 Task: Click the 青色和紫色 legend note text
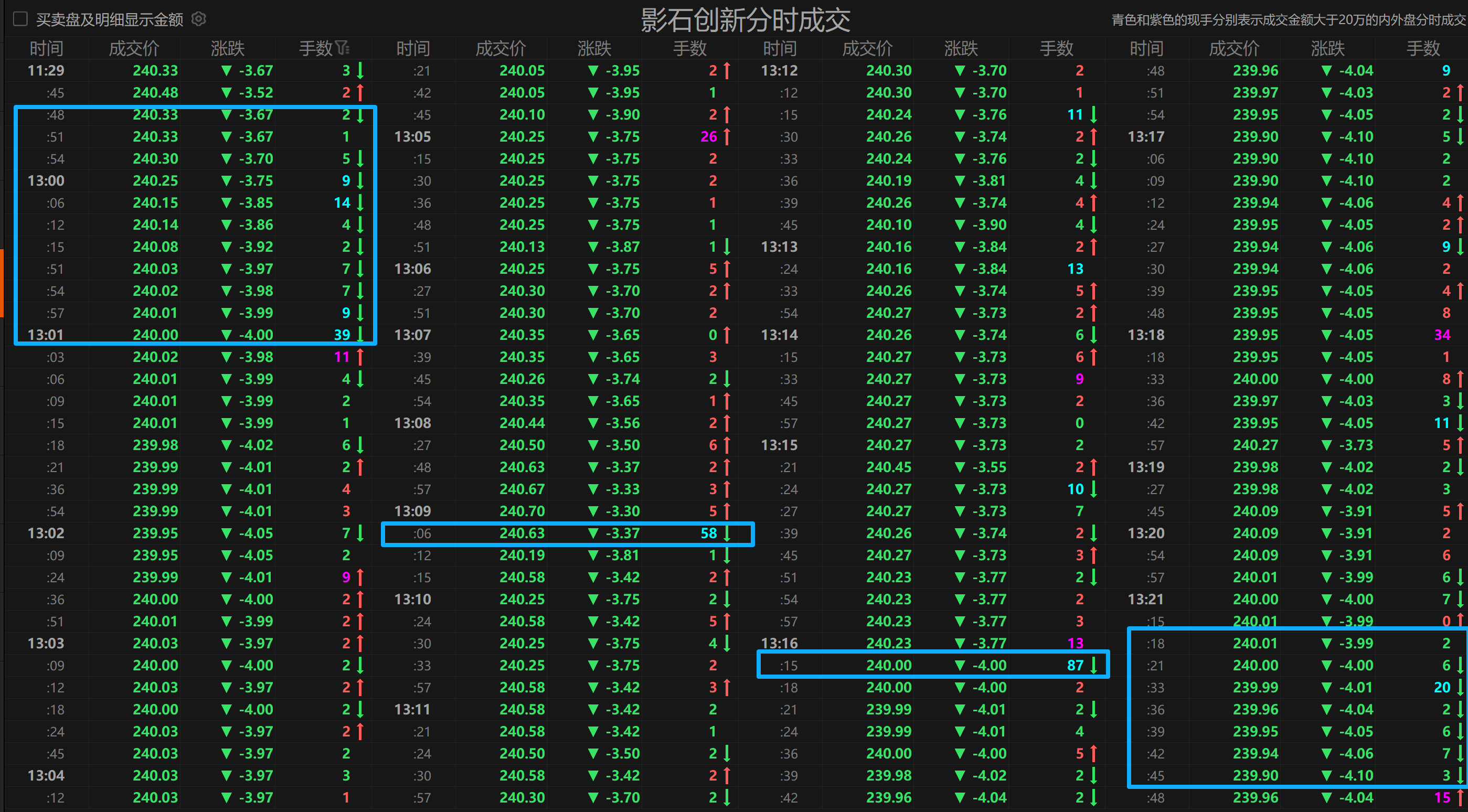[1288, 20]
